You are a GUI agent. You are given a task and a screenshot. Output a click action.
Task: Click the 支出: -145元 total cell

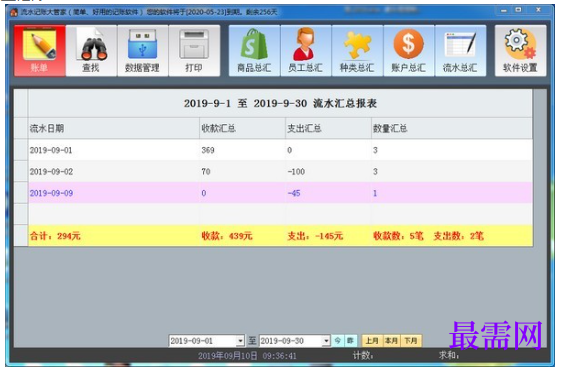pyautogui.click(x=328, y=236)
